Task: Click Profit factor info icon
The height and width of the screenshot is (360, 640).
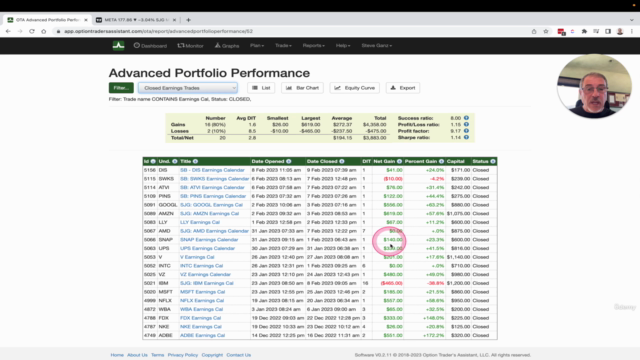Action: pyautogui.click(x=466, y=131)
